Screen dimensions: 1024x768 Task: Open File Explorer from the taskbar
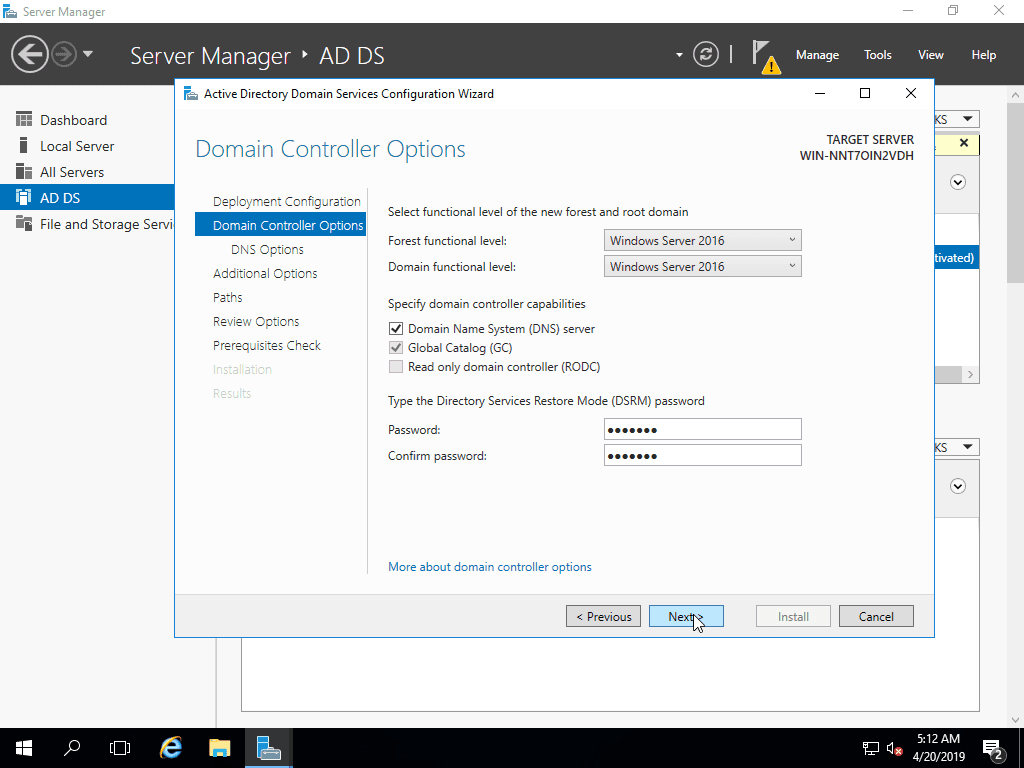[x=220, y=748]
